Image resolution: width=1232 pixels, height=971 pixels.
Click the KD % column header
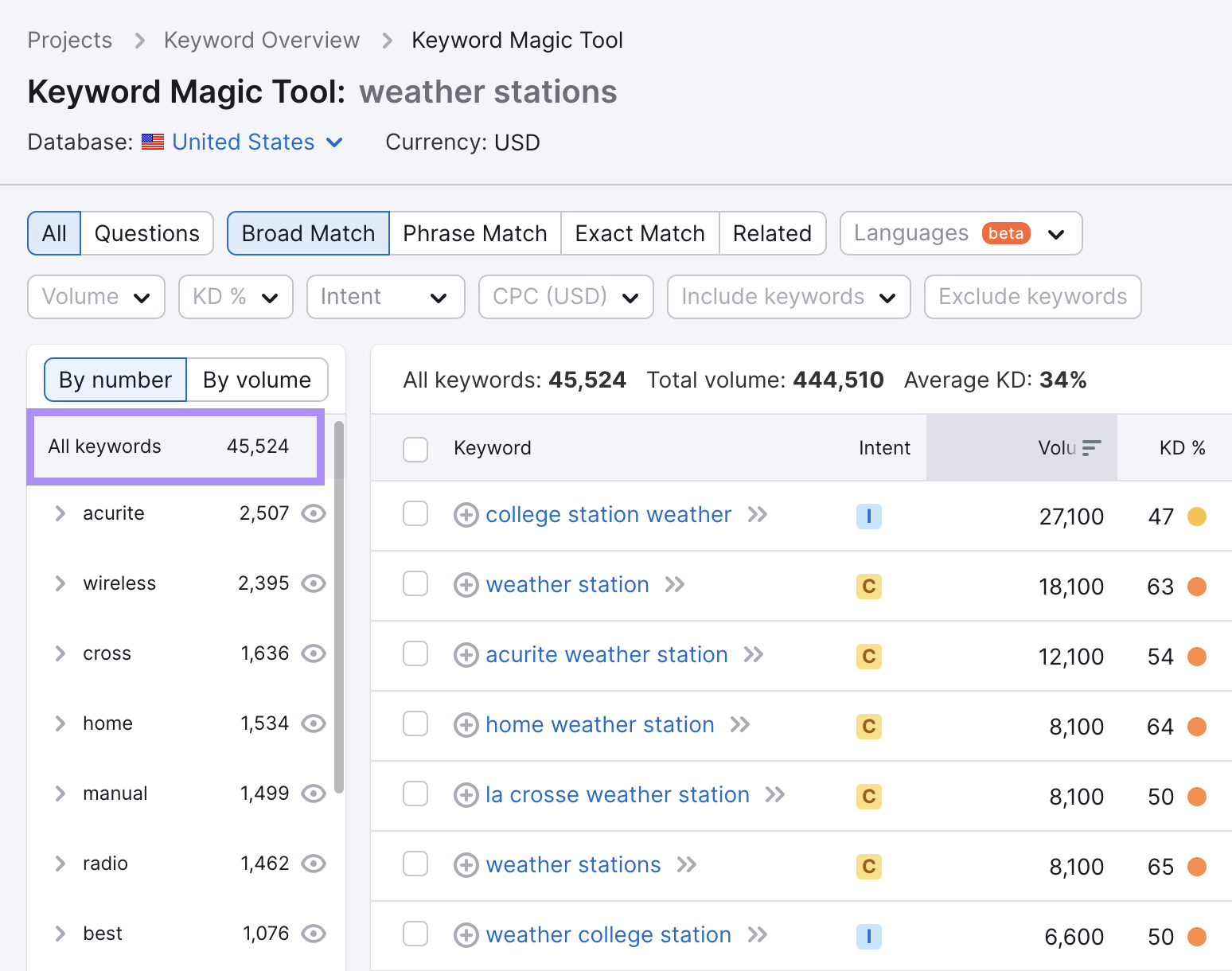pos(1182,448)
